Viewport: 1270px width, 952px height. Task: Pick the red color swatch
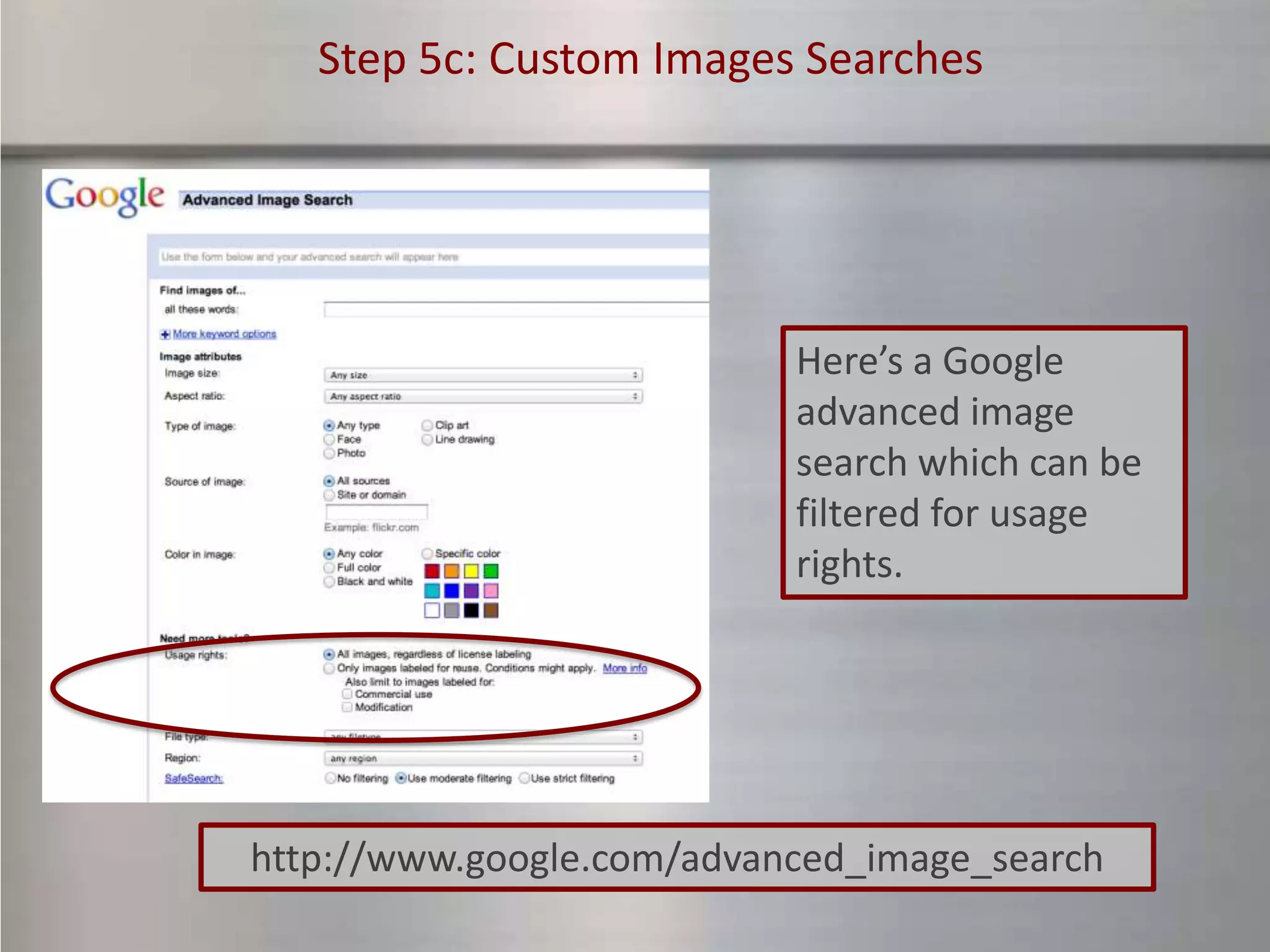pos(432,571)
